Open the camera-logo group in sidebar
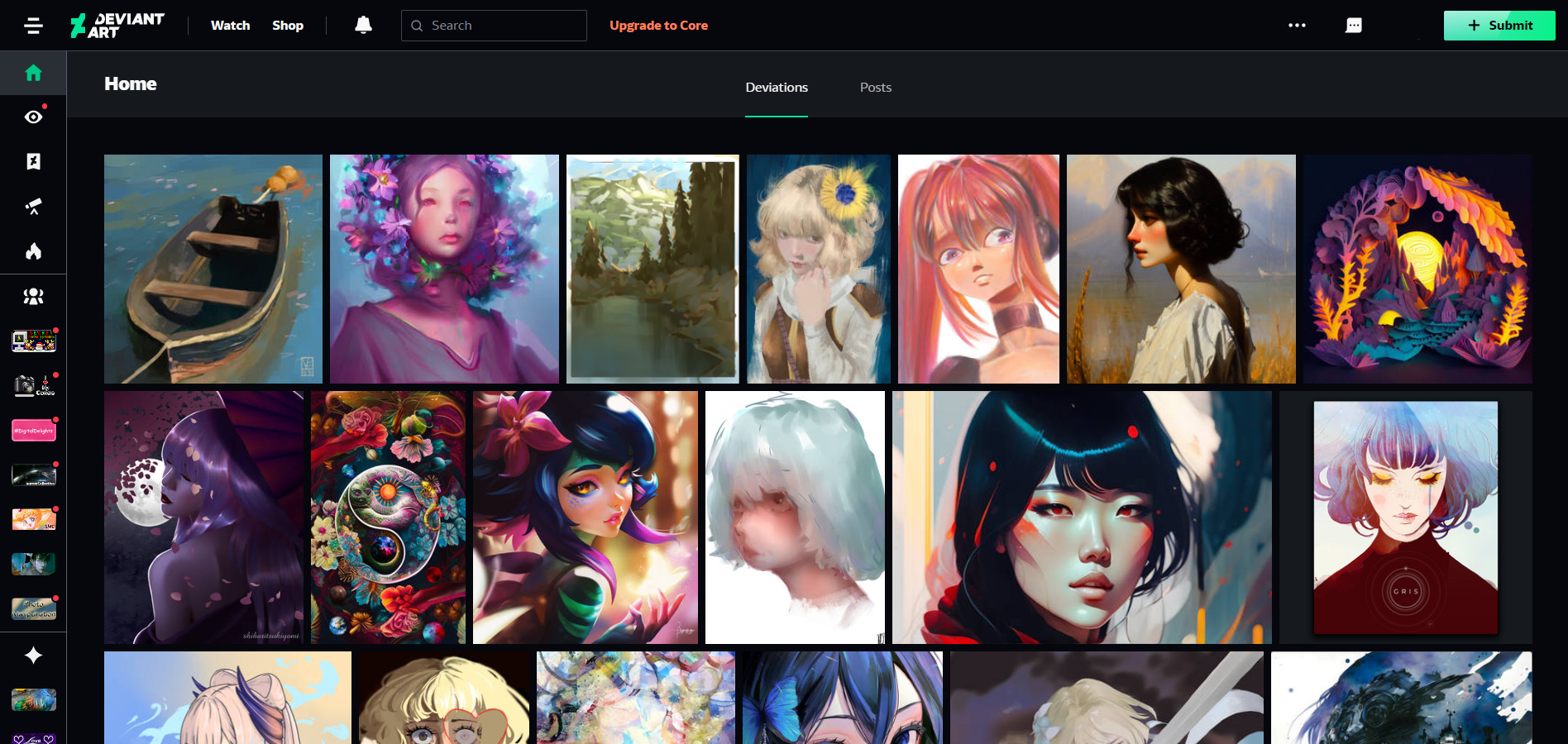This screenshot has width=1568, height=744. coord(34,385)
